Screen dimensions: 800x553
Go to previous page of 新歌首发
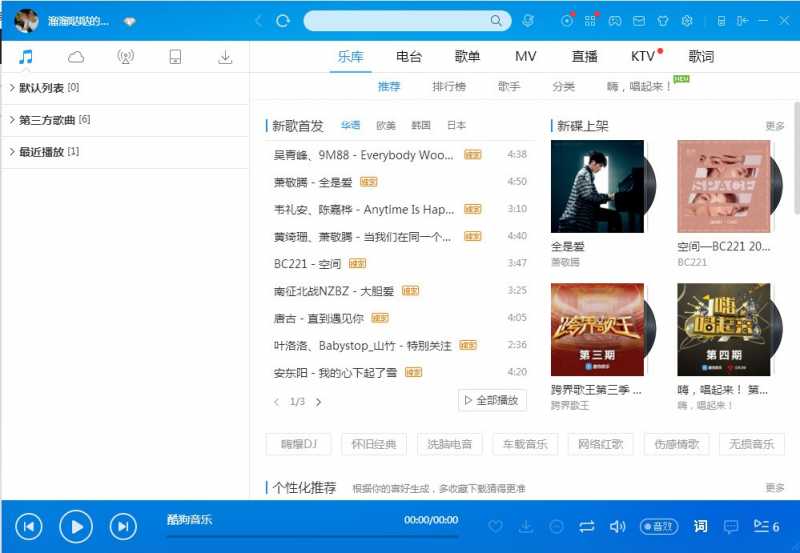coord(277,402)
